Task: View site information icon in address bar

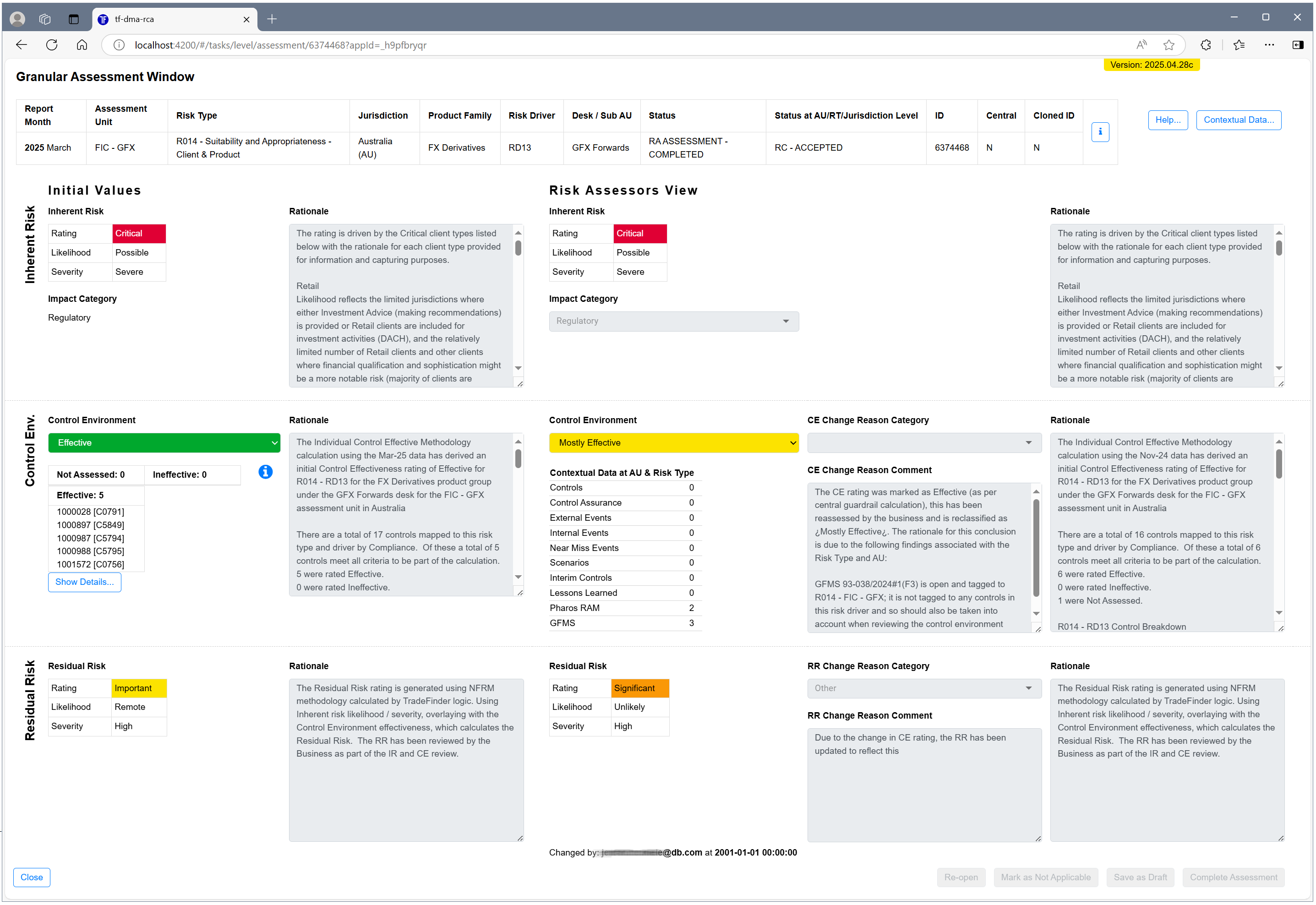Action: click(119, 45)
